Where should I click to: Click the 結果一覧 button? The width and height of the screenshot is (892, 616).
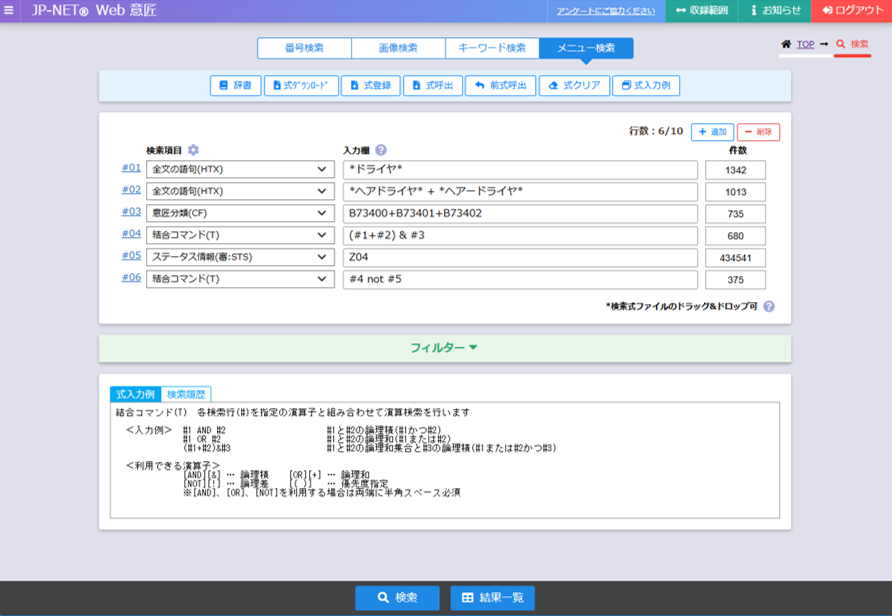tap(493, 598)
